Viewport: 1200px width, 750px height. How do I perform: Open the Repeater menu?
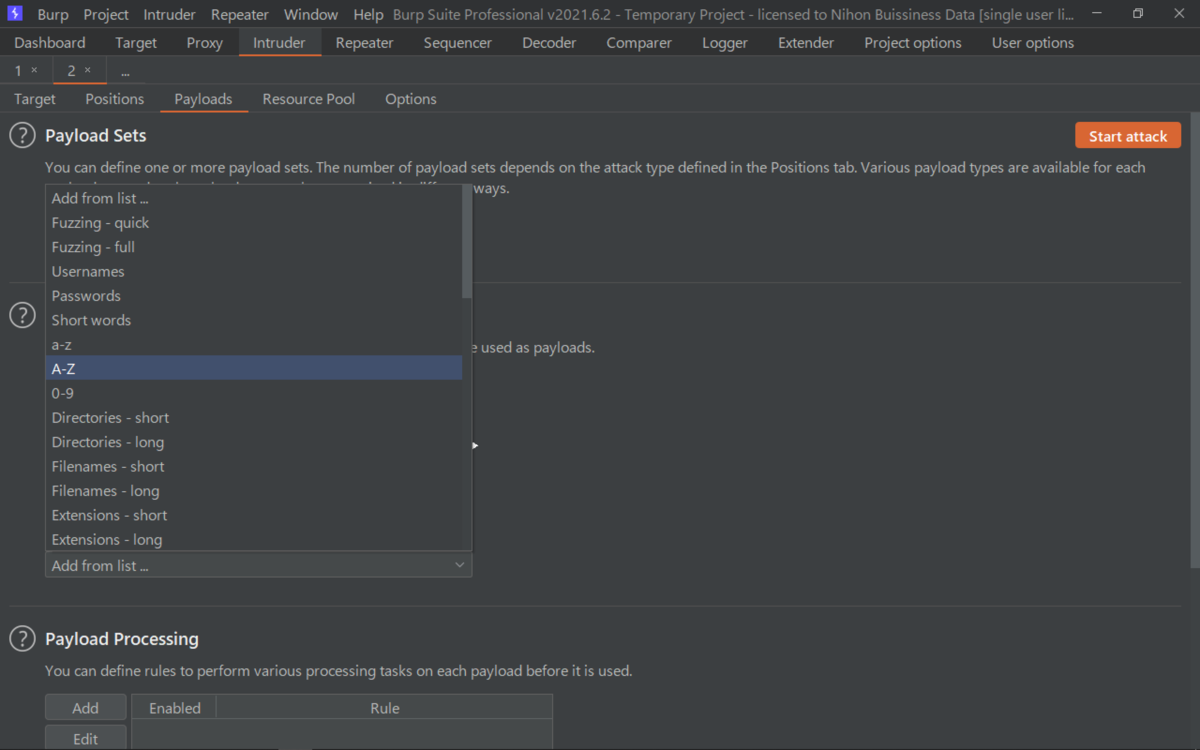coord(240,15)
